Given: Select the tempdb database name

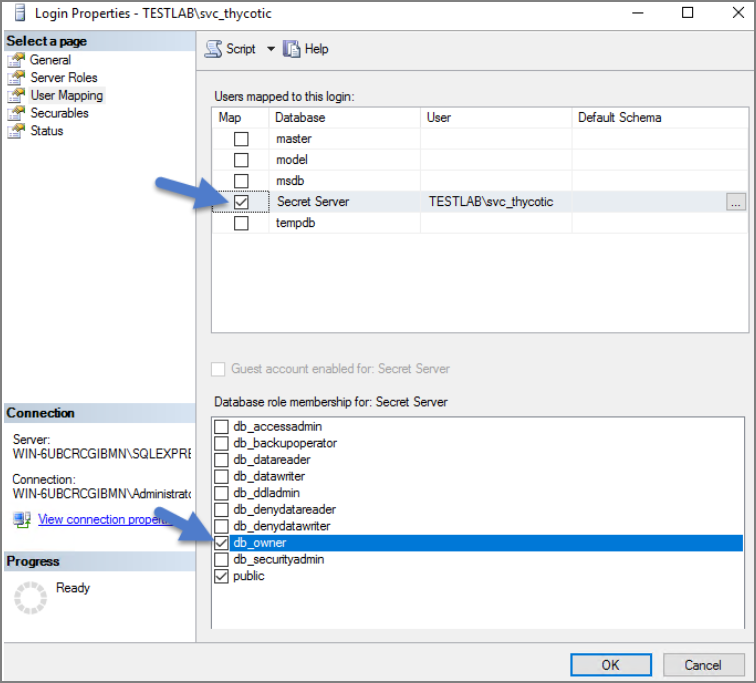Looking at the screenshot, I should click(295, 223).
